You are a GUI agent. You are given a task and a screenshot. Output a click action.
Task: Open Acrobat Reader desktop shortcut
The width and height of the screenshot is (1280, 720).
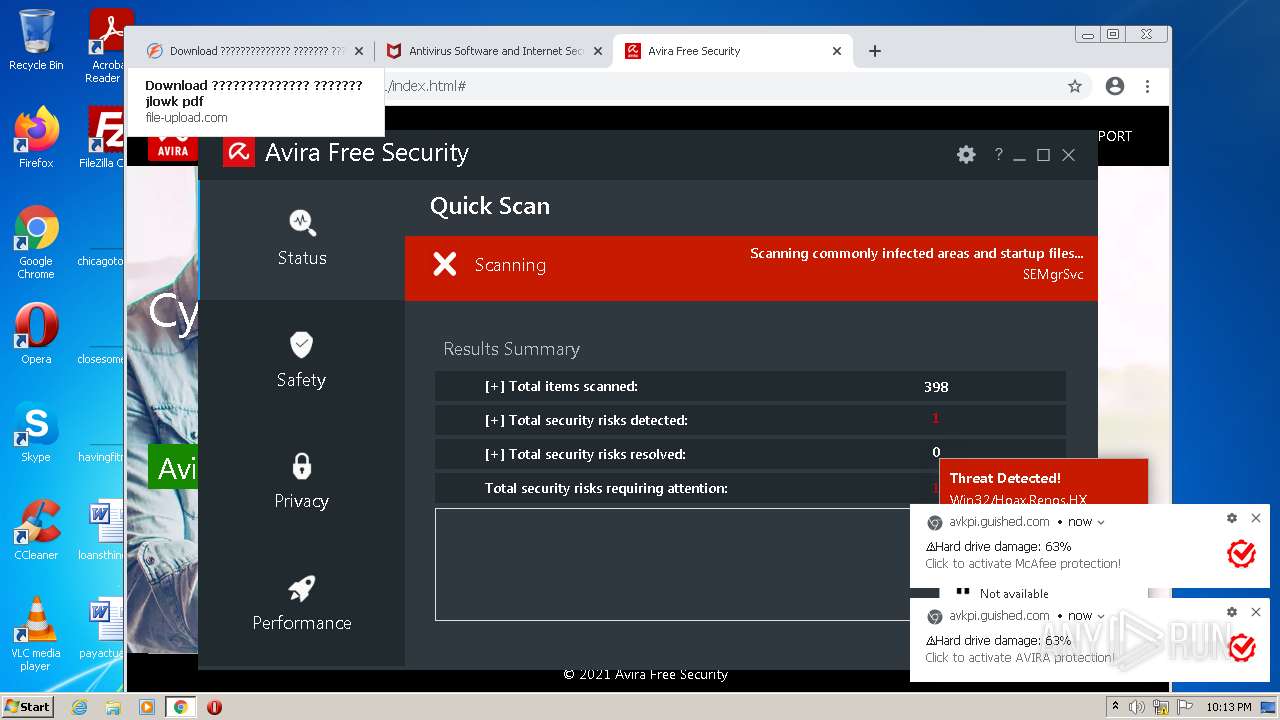[108, 46]
